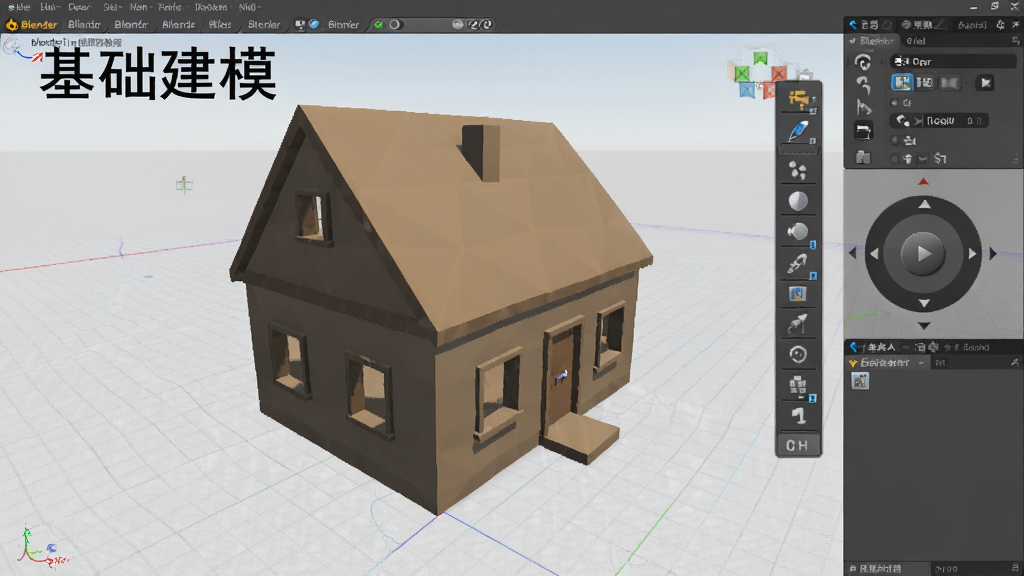The height and width of the screenshot is (576, 1024).
Task: Click the circular target ring tool
Action: click(797, 355)
